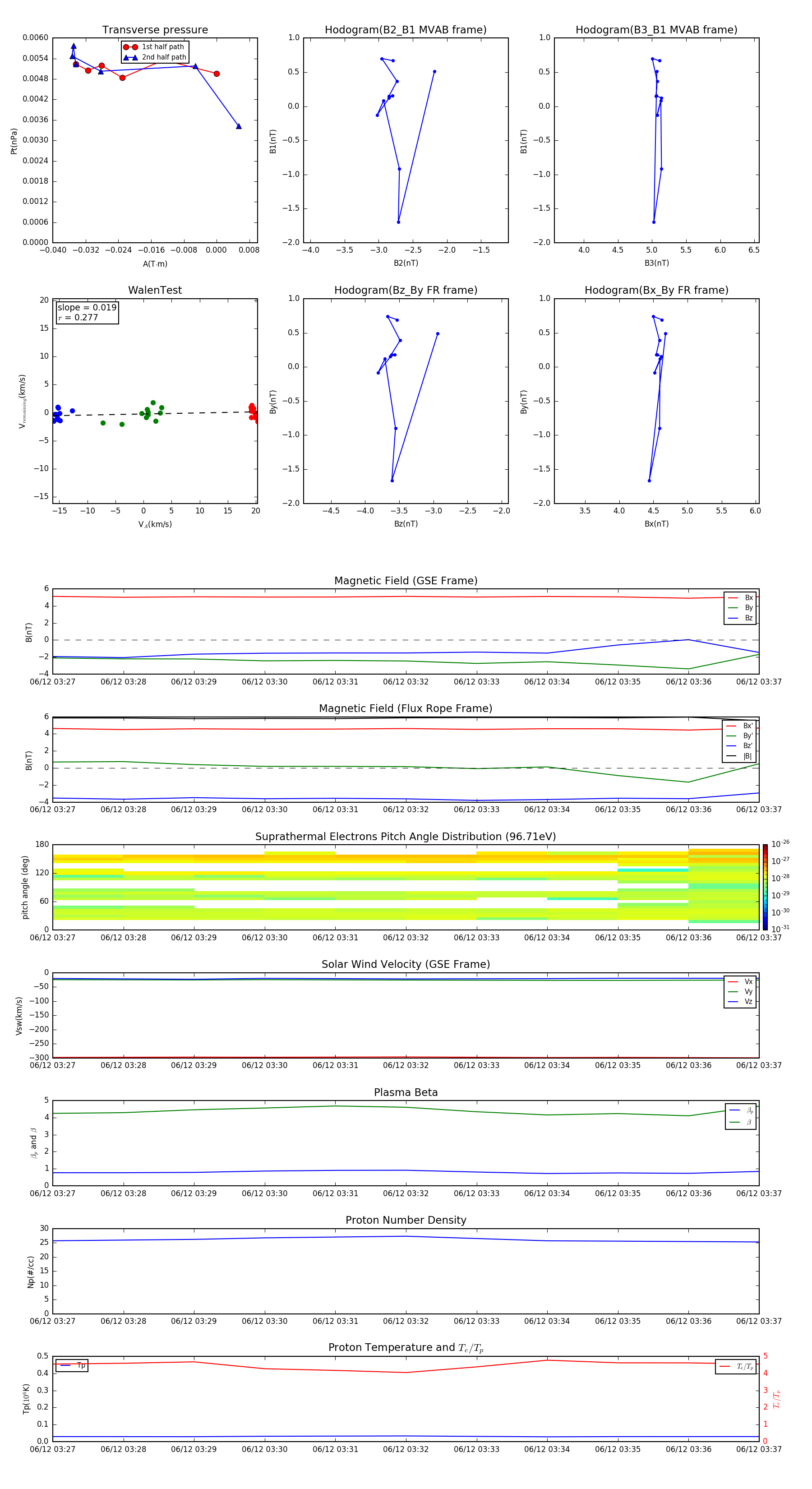Viewport: 812px width, 1489px height.
Task: Click the Pt(nPa) y-axis label
Action: (x=14, y=140)
